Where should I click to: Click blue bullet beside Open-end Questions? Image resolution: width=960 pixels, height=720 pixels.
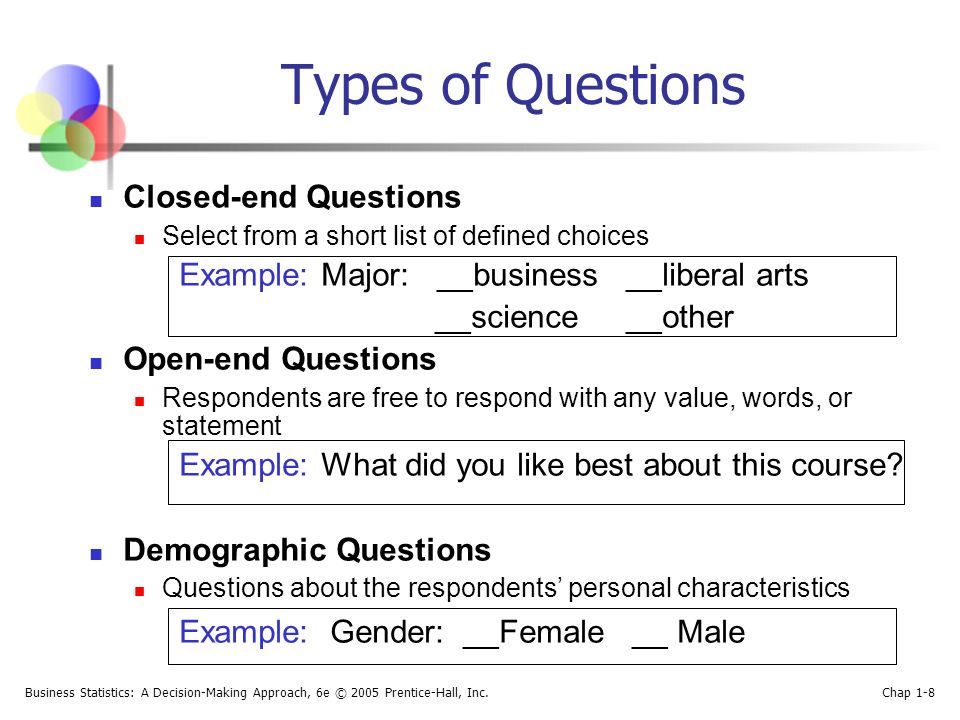(96, 364)
